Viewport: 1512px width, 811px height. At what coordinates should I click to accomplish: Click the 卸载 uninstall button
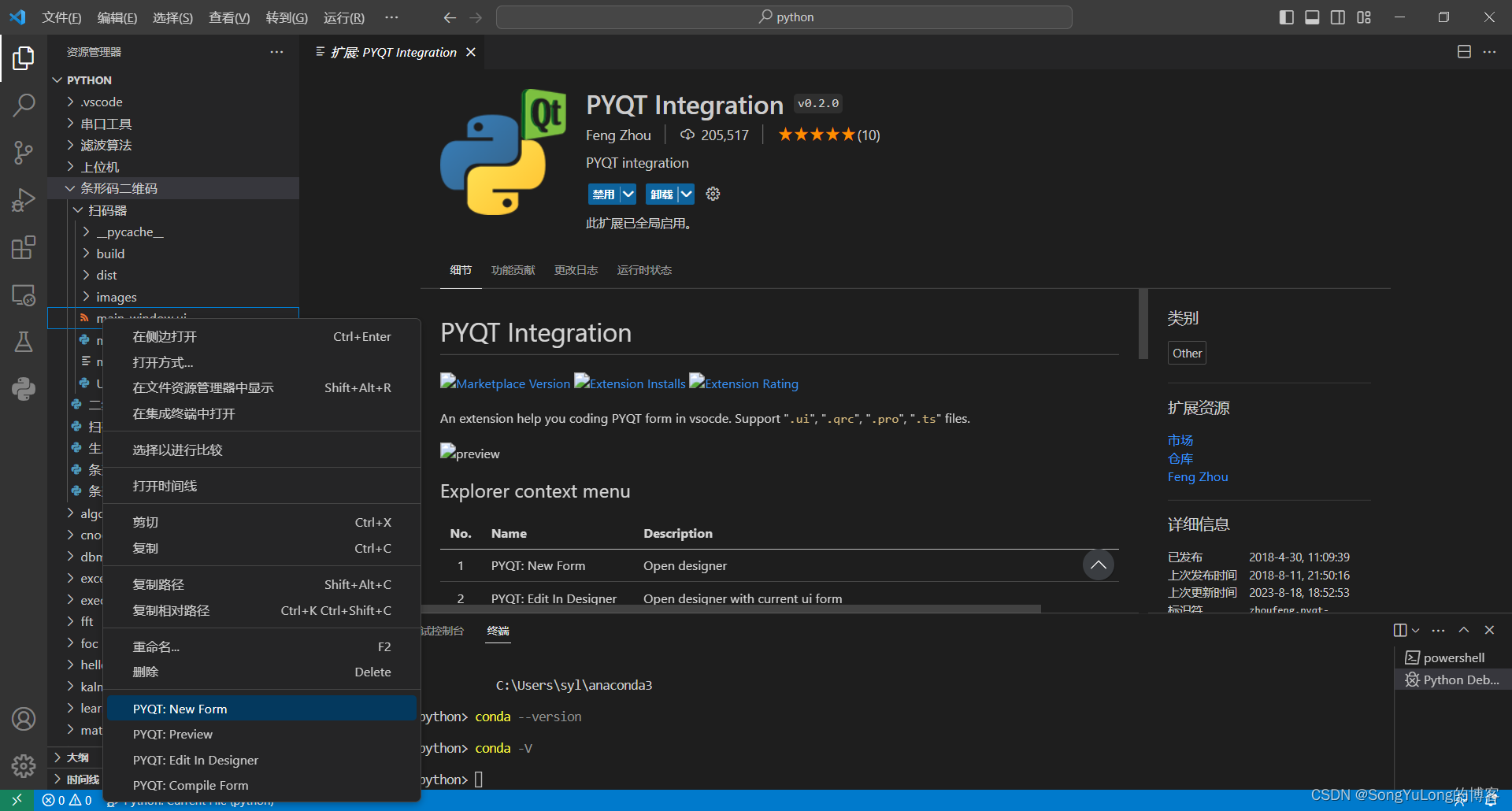coord(662,194)
